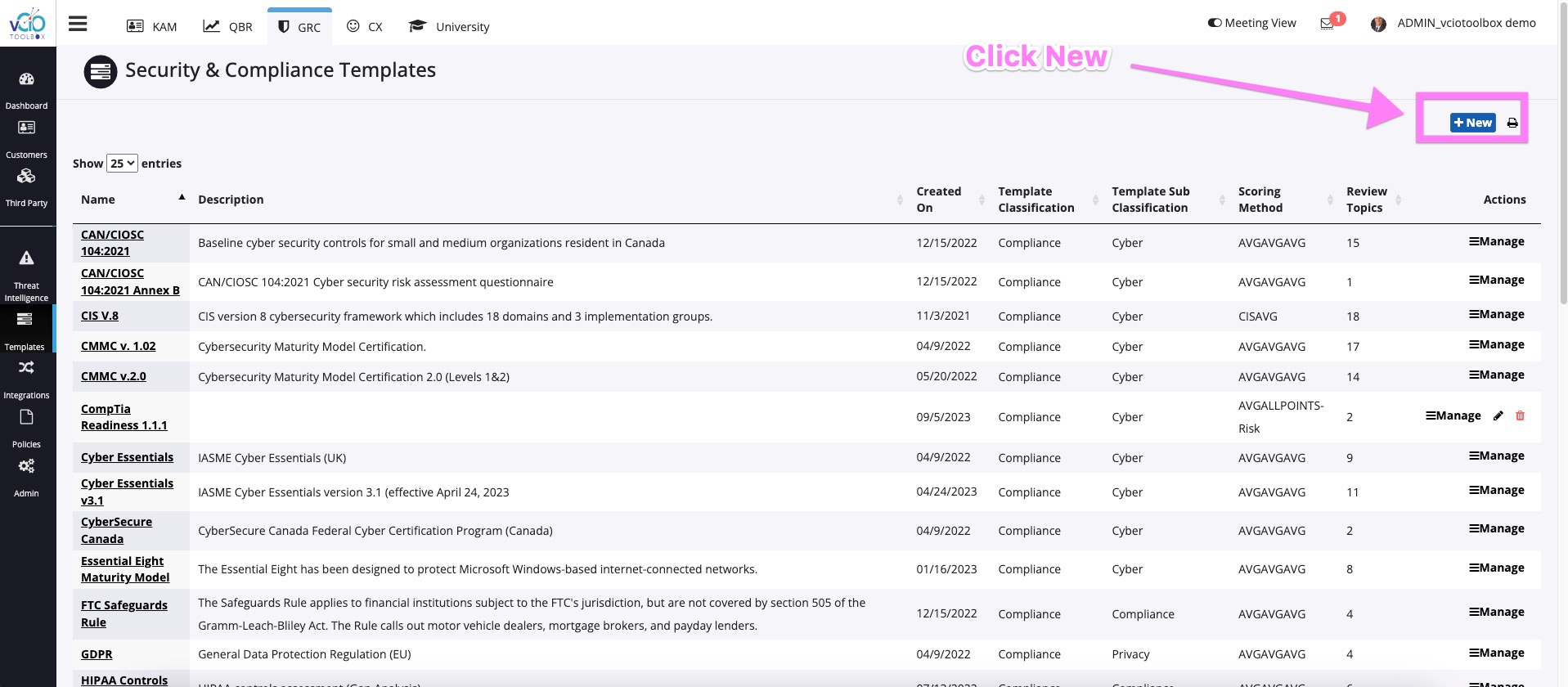This screenshot has height=687, width=1568.
Task: Click the vCIO Toolbox logo
Action: 27,23
